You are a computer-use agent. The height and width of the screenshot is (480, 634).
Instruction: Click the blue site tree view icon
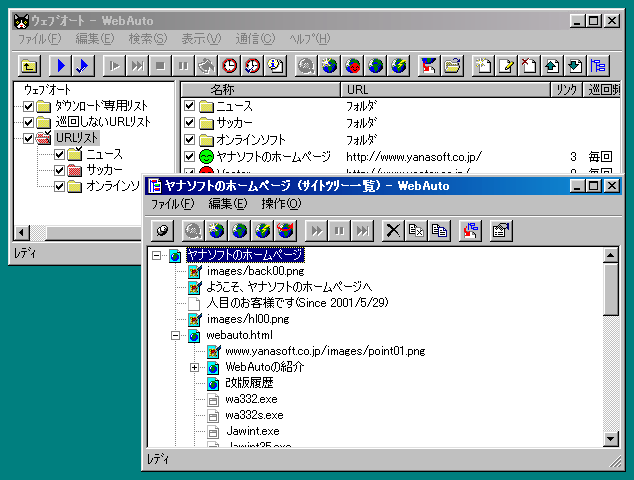598,66
